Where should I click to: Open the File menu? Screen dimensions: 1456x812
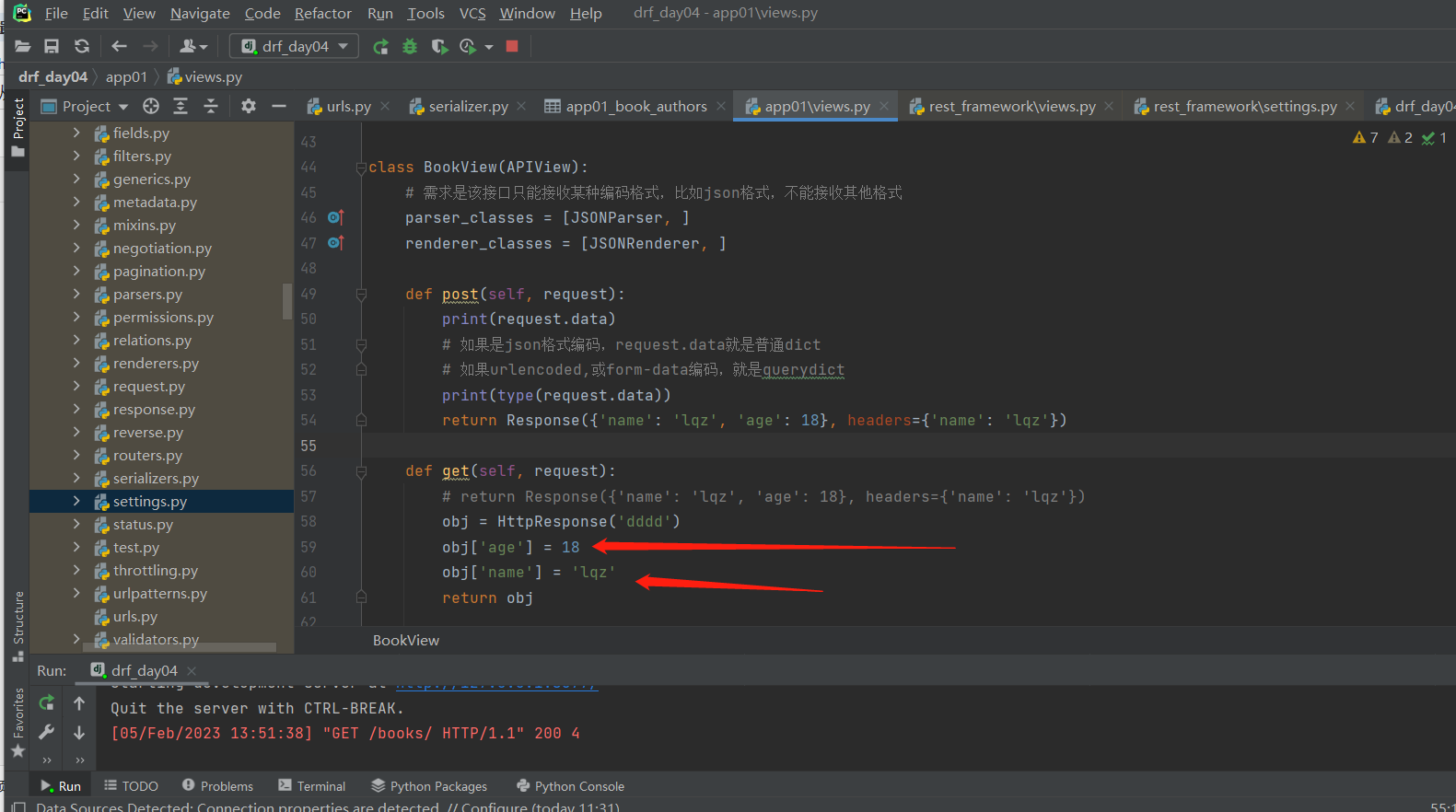[x=56, y=13]
